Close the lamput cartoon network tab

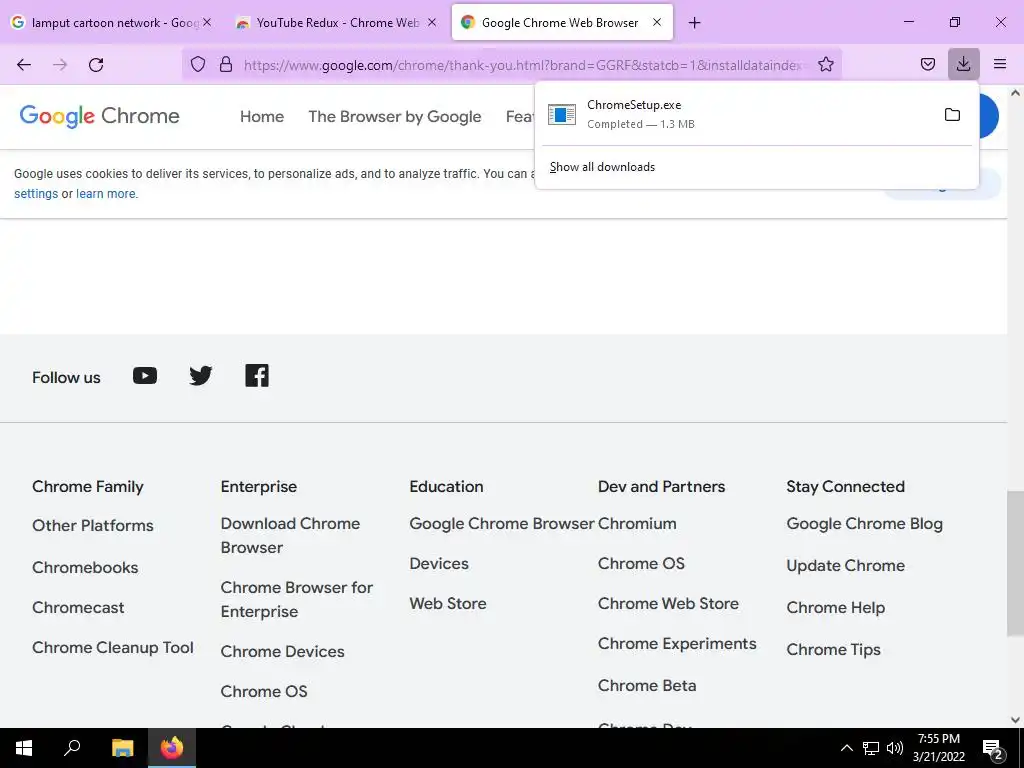207,22
